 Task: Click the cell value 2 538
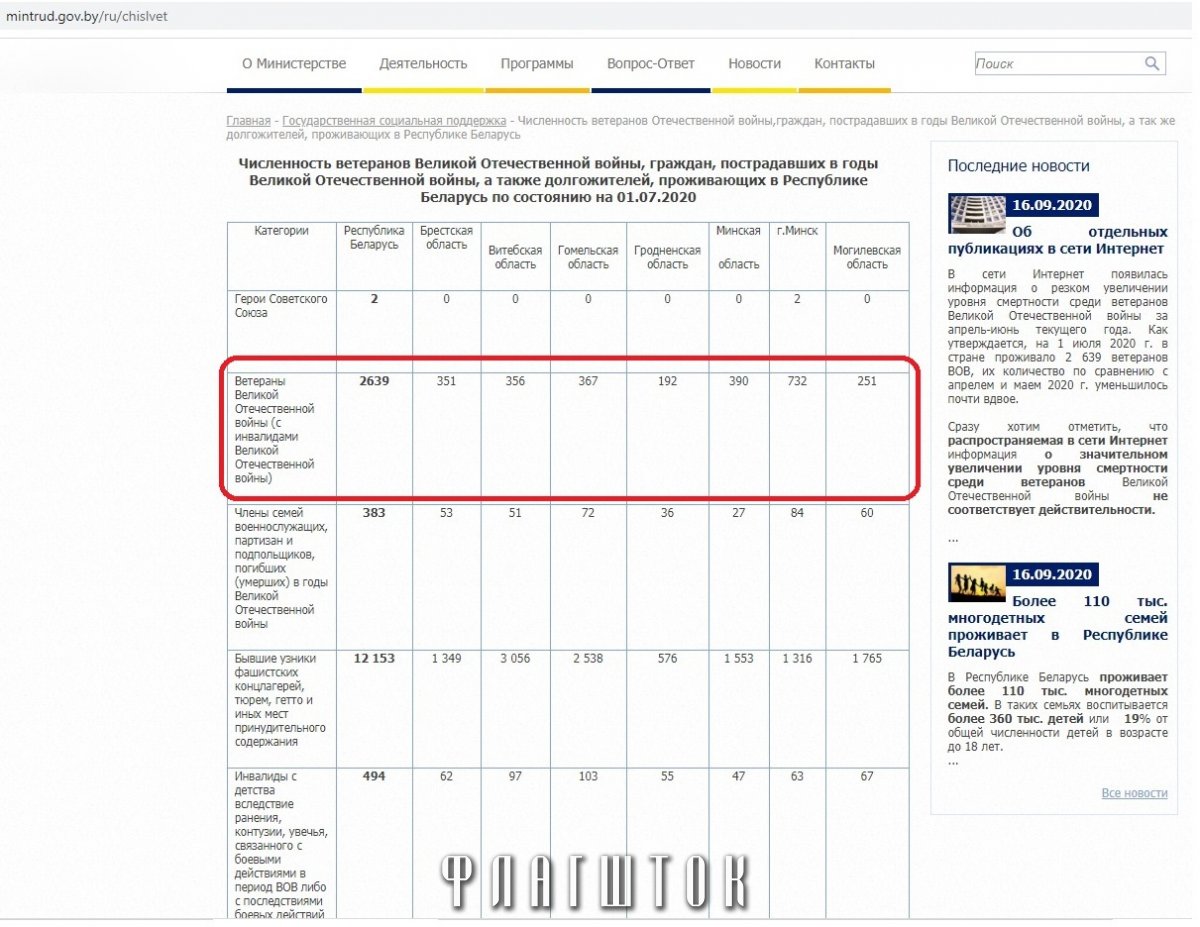tap(588, 658)
